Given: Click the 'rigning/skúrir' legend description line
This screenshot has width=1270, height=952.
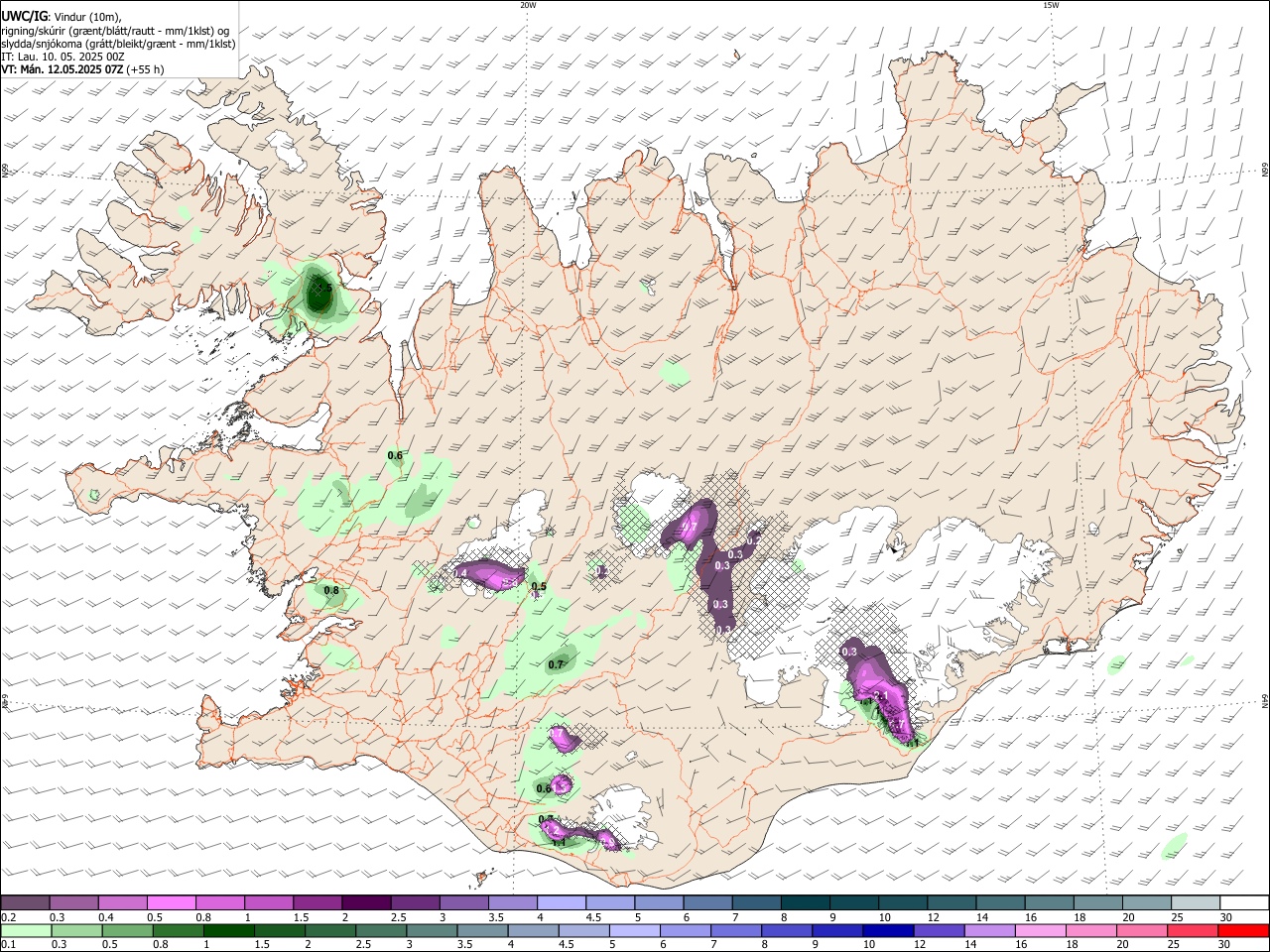Looking at the screenshot, I should click(x=114, y=31).
